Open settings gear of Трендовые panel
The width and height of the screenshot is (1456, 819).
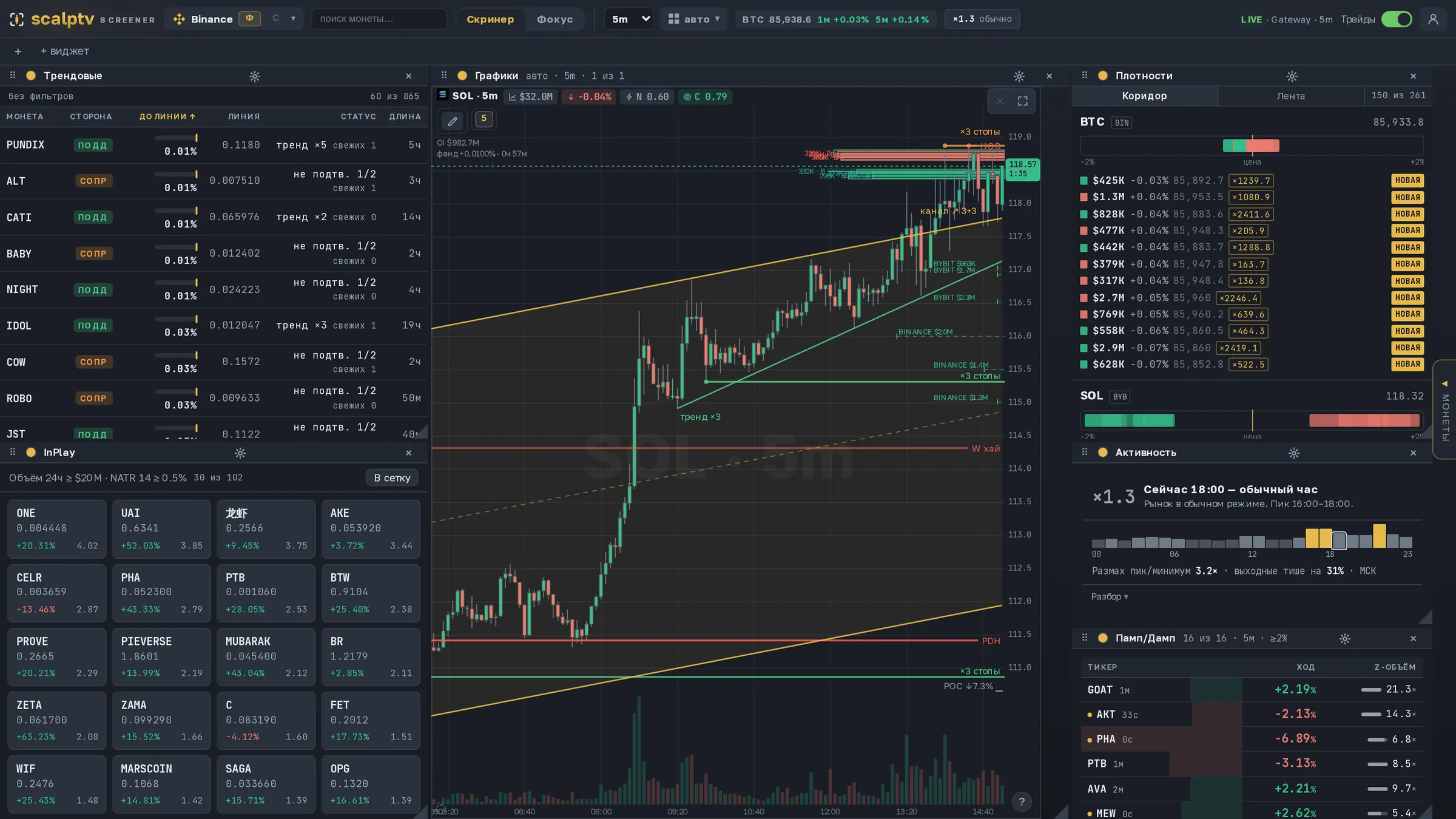tap(255, 76)
